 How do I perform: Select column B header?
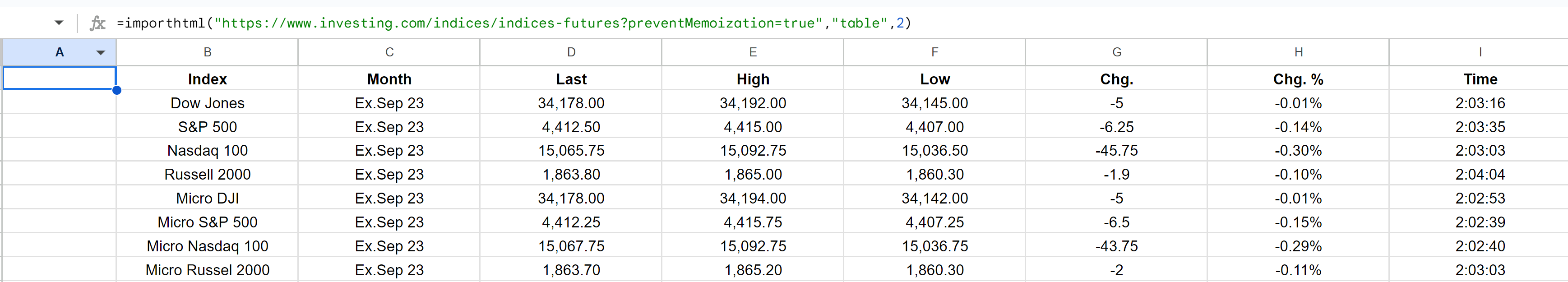207,52
